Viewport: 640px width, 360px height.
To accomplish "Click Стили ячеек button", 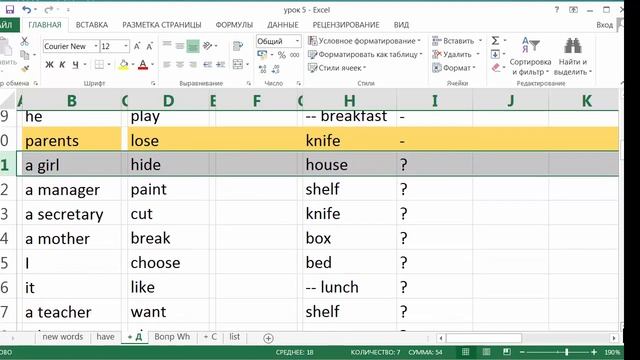I will 337,68.
